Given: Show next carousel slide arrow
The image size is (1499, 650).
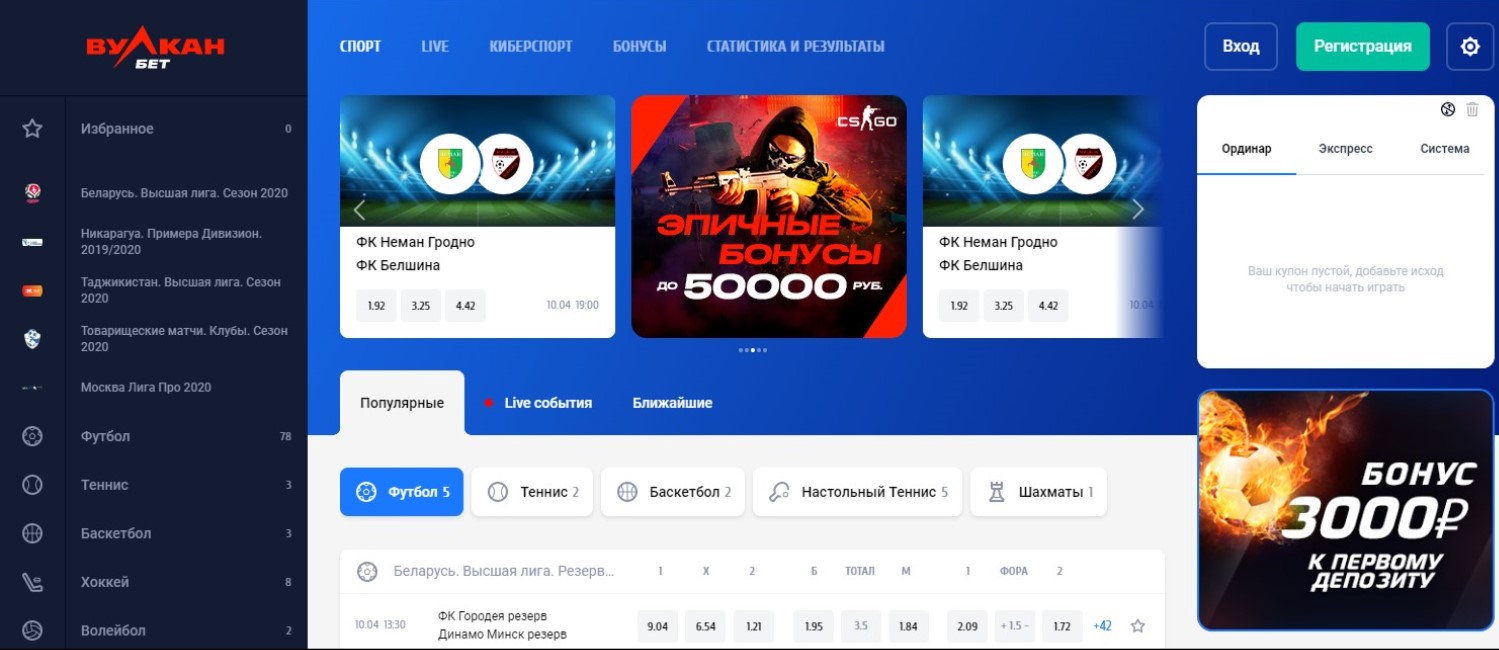Looking at the screenshot, I should [1137, 209].
